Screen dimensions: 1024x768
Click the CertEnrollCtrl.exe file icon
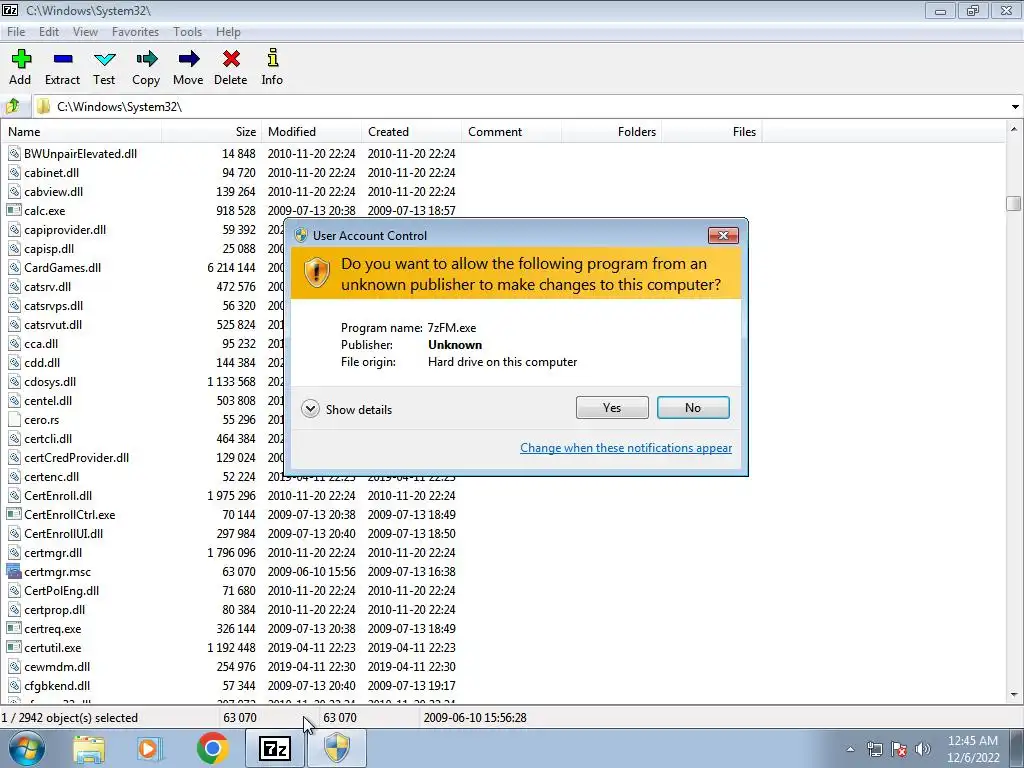tap(14, 514)
